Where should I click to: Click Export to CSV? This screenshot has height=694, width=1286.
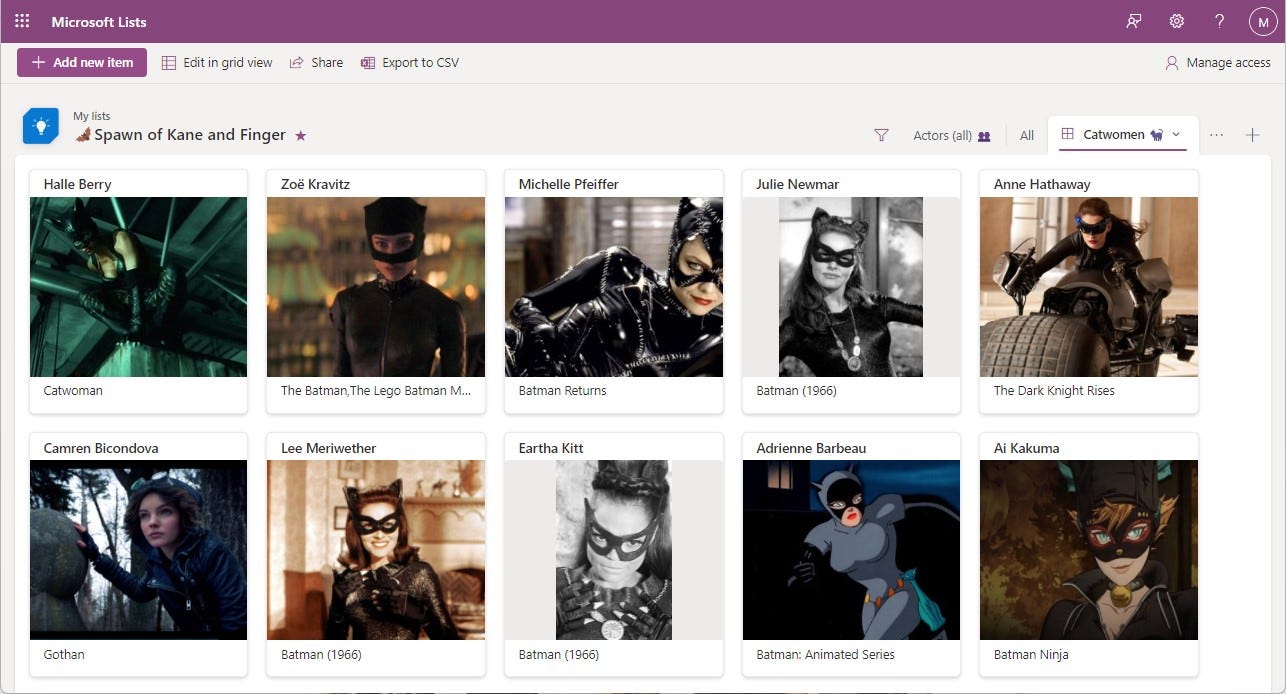point(410,62)
